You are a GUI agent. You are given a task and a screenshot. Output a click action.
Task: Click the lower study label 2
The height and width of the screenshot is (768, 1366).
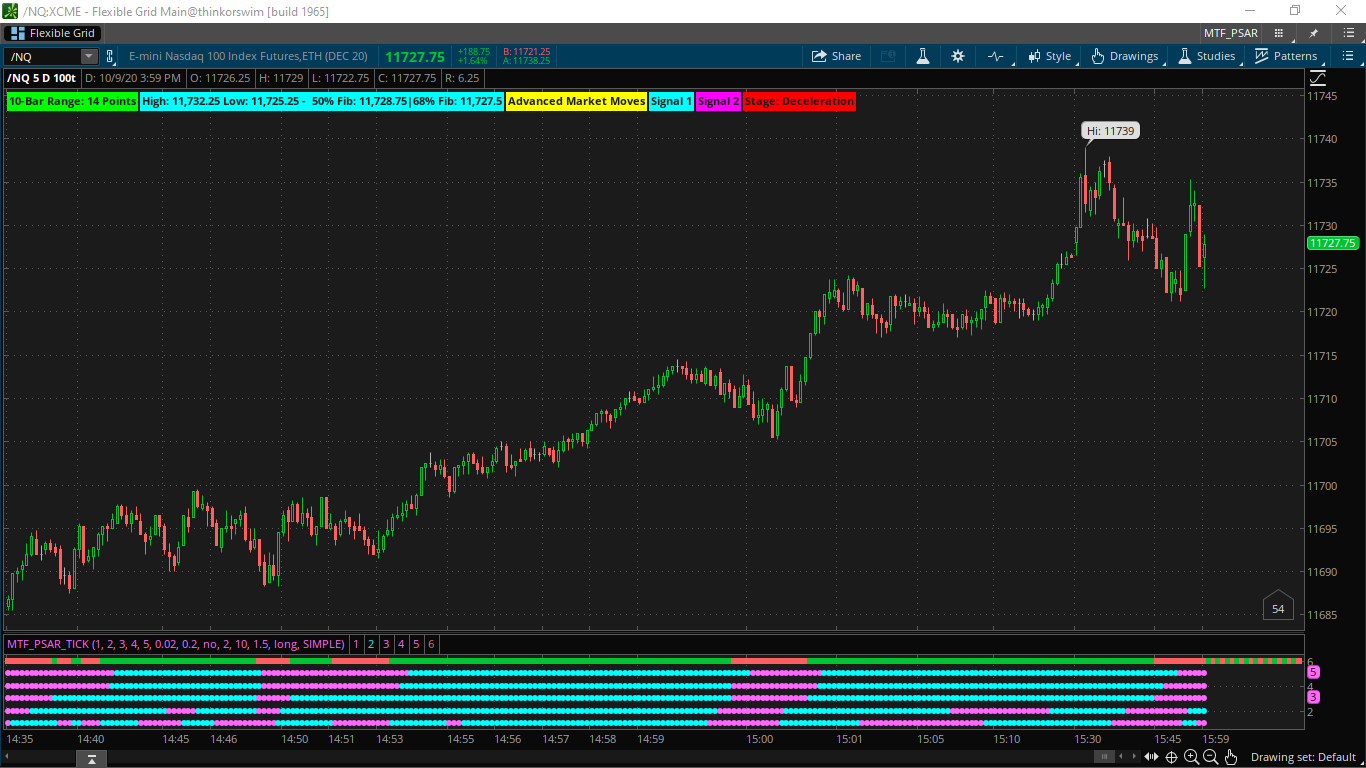371,644
